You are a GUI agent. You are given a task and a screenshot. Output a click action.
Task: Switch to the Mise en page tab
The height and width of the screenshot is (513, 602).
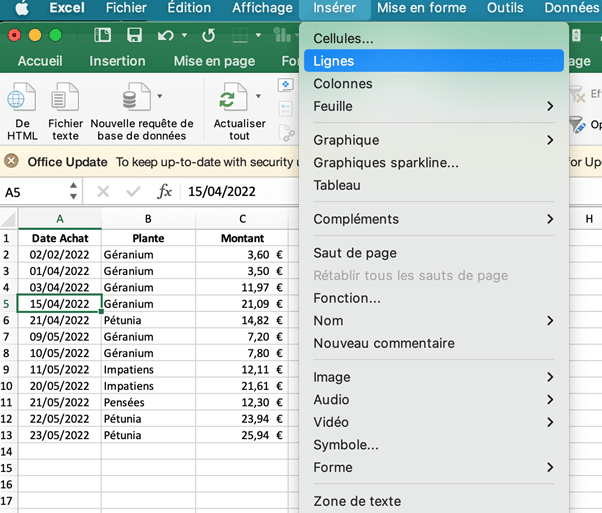tap(214, 61)
